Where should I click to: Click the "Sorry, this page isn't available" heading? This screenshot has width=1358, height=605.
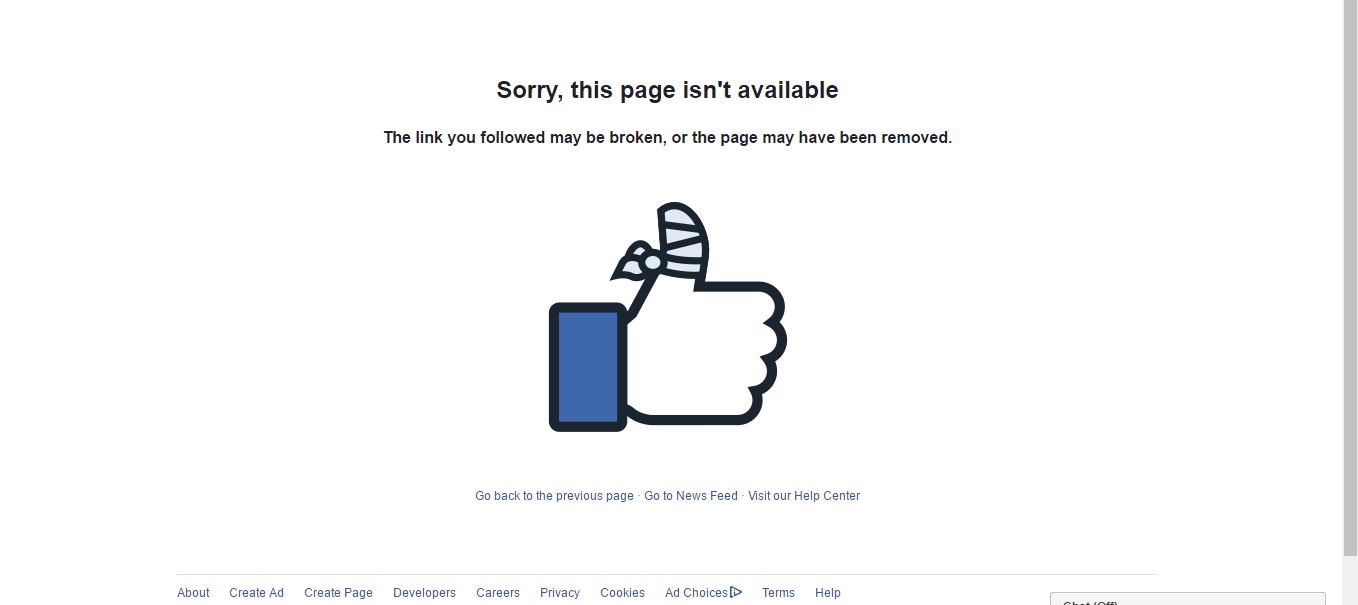[x=668, y=90]
